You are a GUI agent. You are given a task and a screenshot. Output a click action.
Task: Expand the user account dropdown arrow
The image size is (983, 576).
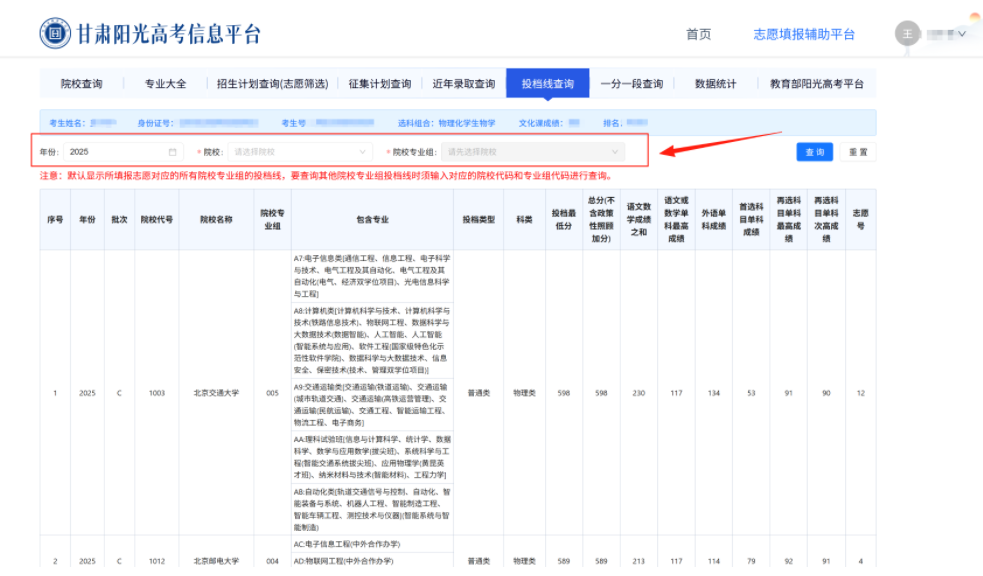962,34
